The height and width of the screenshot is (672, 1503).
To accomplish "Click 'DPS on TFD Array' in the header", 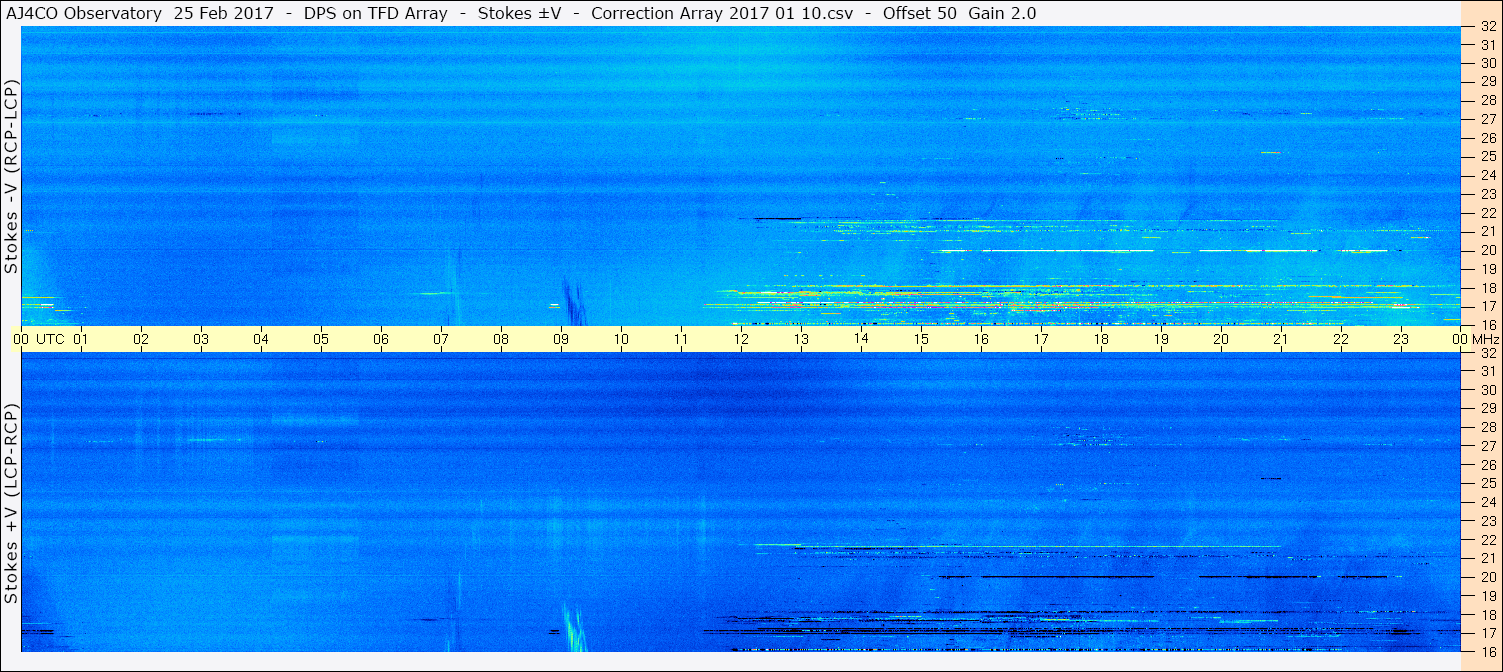I will pos(375,13).
